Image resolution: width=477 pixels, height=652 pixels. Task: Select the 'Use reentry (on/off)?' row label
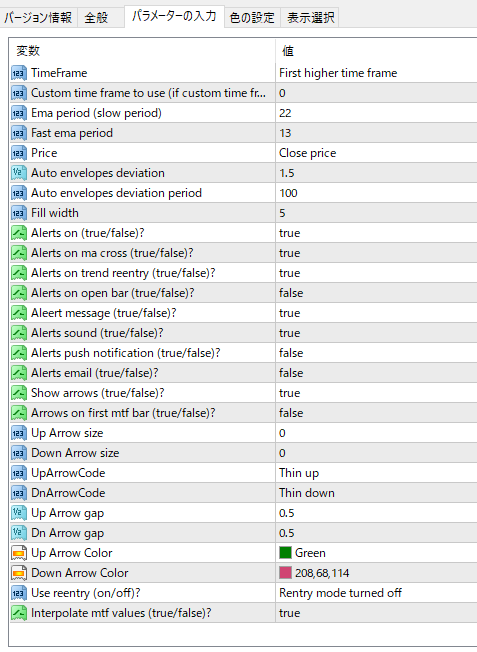coord(86,593)
